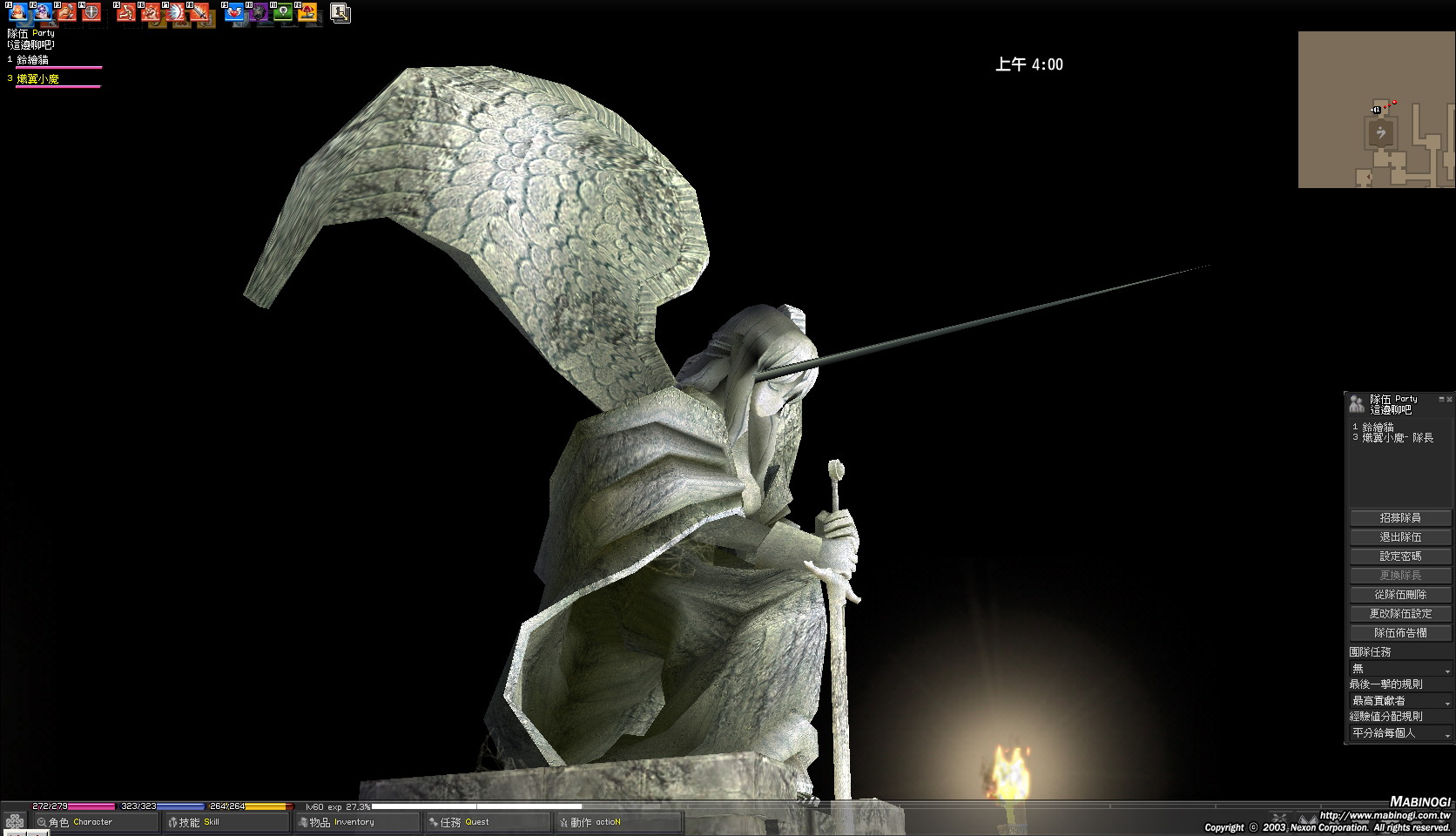Click the F9 winged heart skill
Image resolution: width=1456 pixels, height=836 pixels.
point(233,12)
